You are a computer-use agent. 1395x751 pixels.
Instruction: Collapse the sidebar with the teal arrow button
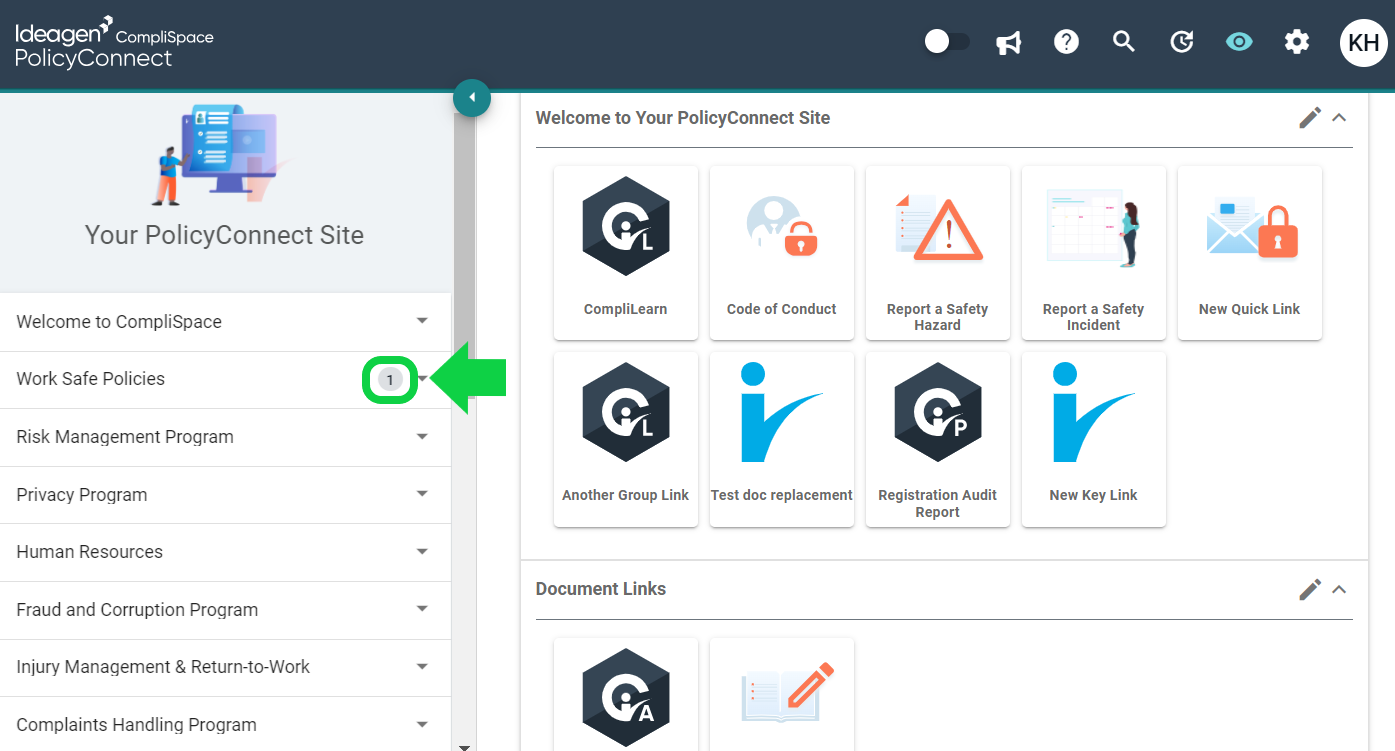pos(472,98)
